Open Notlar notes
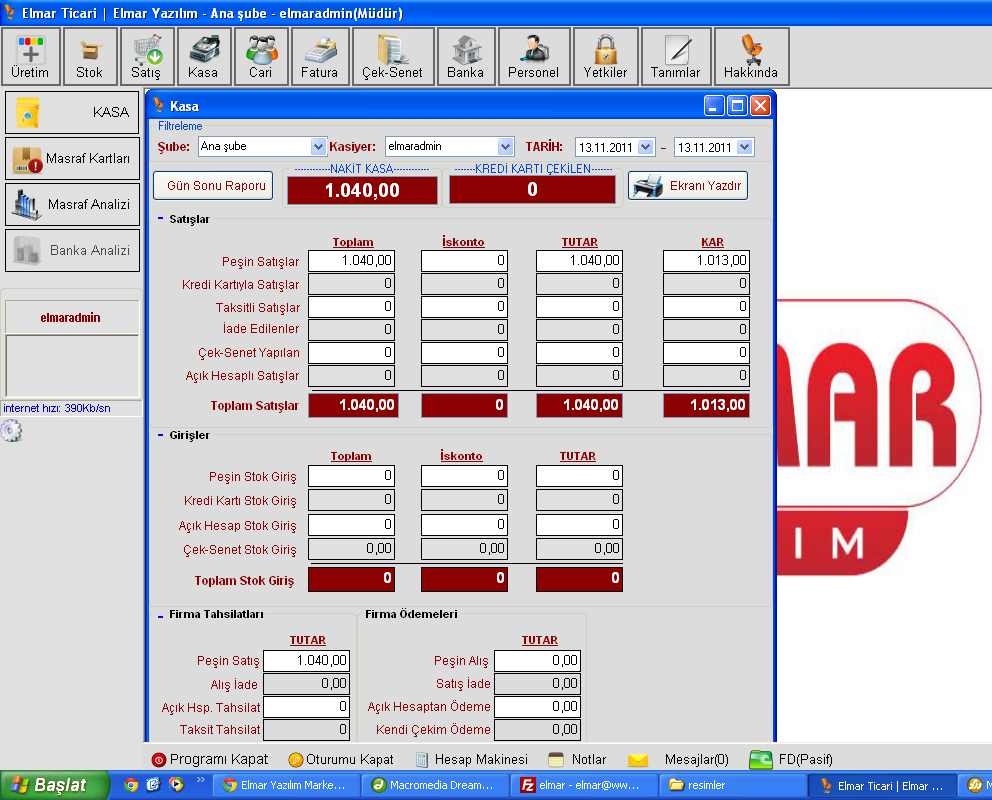992x800 pixels. pos(578,760)
